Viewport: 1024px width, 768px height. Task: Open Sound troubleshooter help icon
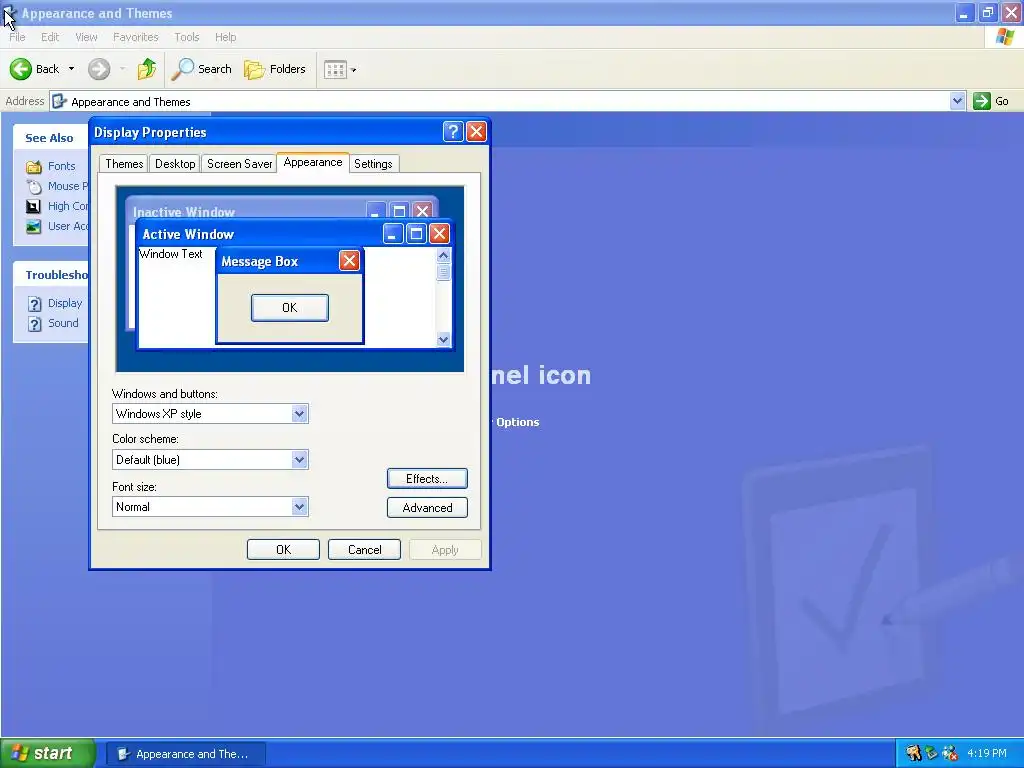click(x=35, y=324)
